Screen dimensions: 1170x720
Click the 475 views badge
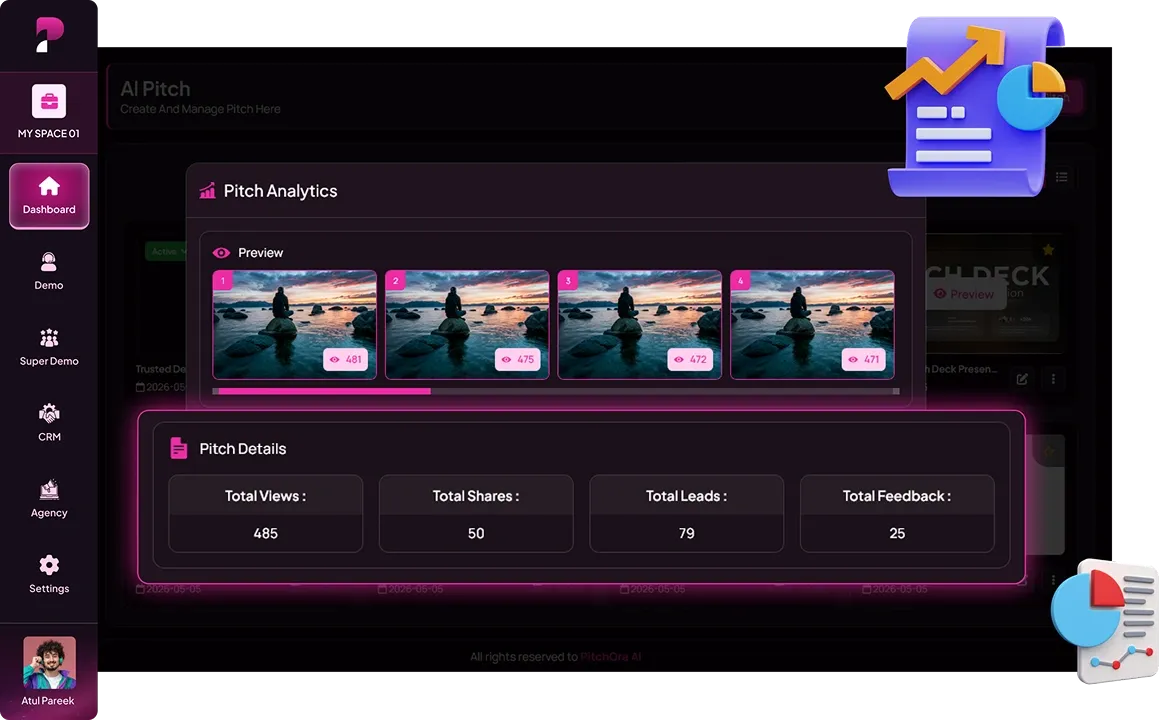[518, 359]
